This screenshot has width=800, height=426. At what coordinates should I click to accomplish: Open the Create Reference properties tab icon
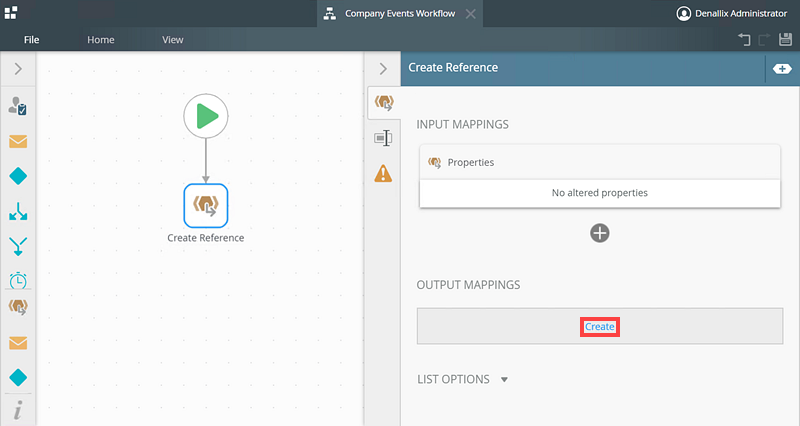[384, 103]
